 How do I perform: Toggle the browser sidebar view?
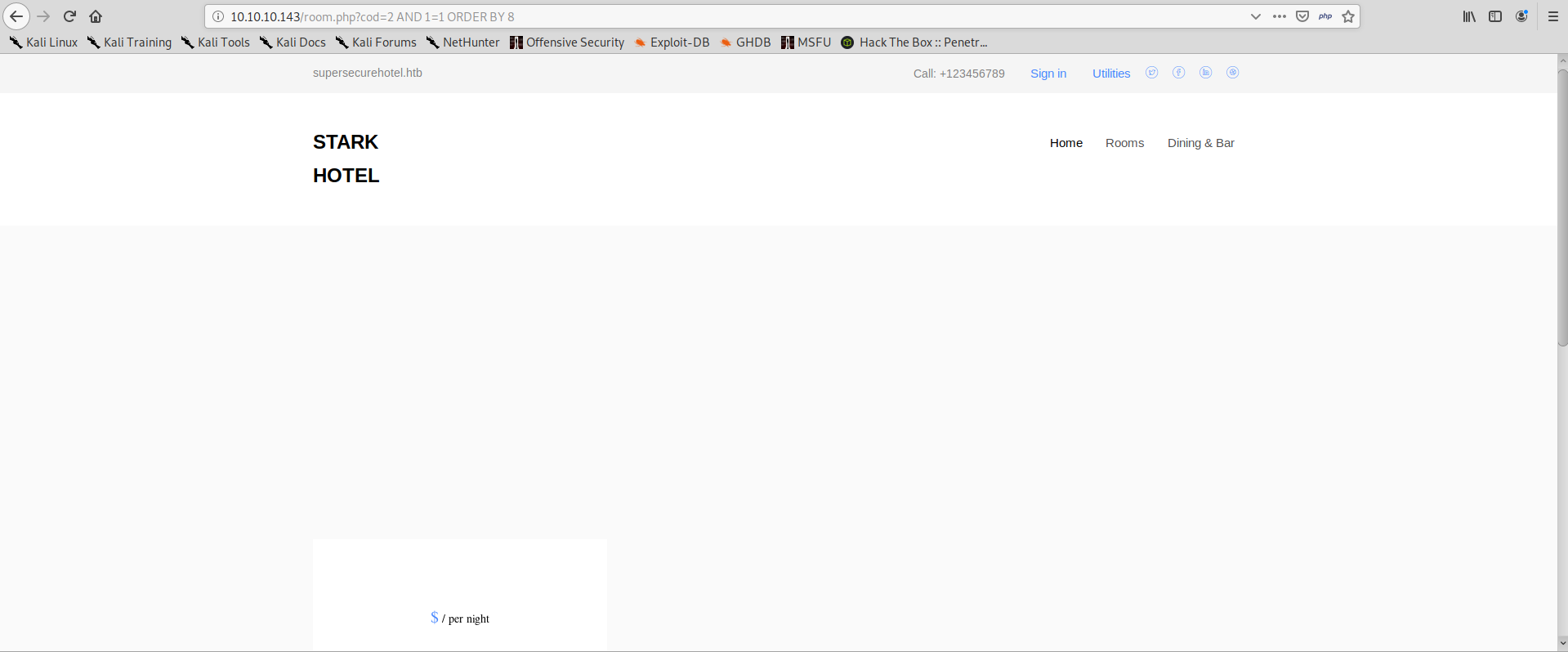coord(1495,16)
